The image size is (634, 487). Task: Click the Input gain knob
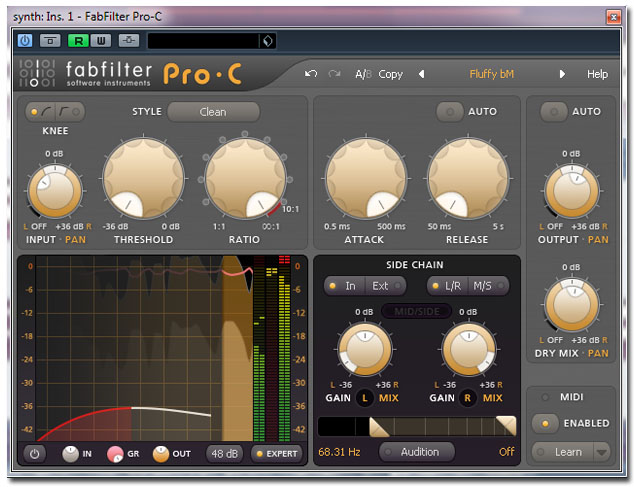55,191
